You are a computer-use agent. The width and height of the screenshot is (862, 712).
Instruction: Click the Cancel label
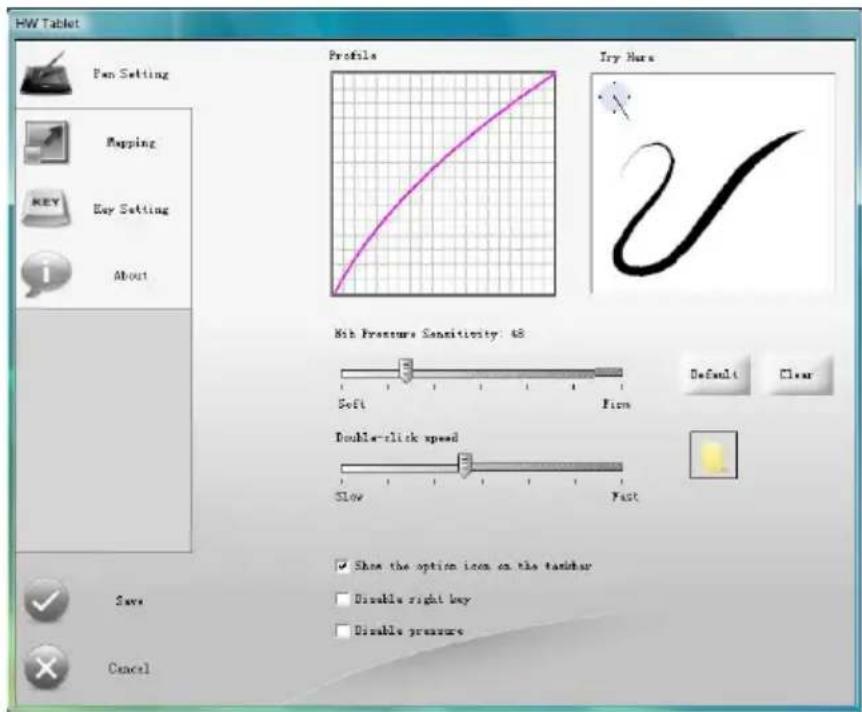click(x=129, y=669)
